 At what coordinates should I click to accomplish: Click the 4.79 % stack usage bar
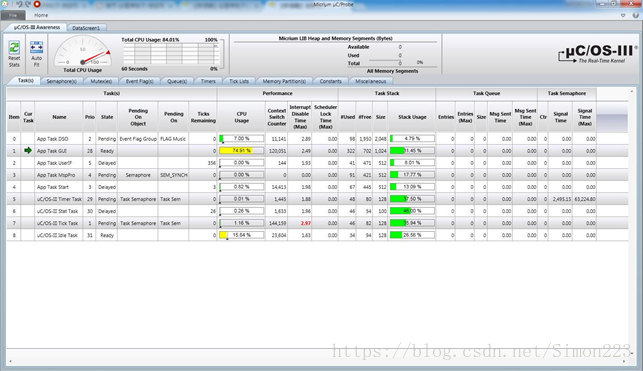[x=412, y=139]
